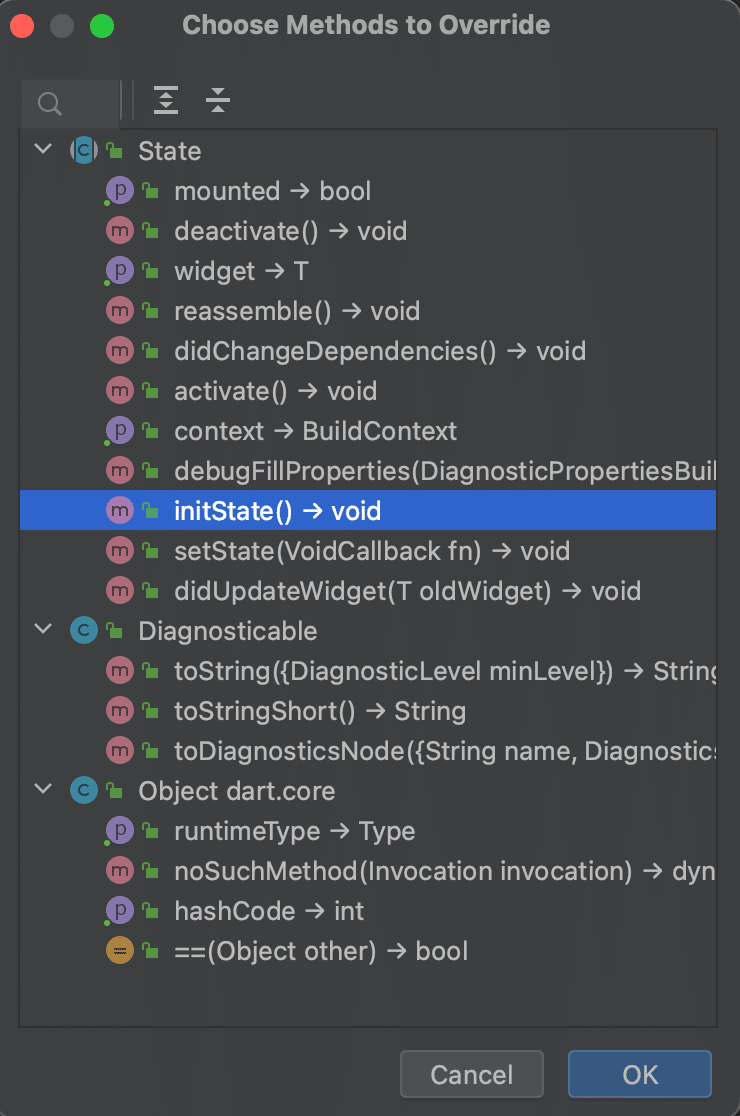Viewport: 740px width, 1116px height.
Task: Click the Diagnosticable class icon
Action: (x=84, y=631)
